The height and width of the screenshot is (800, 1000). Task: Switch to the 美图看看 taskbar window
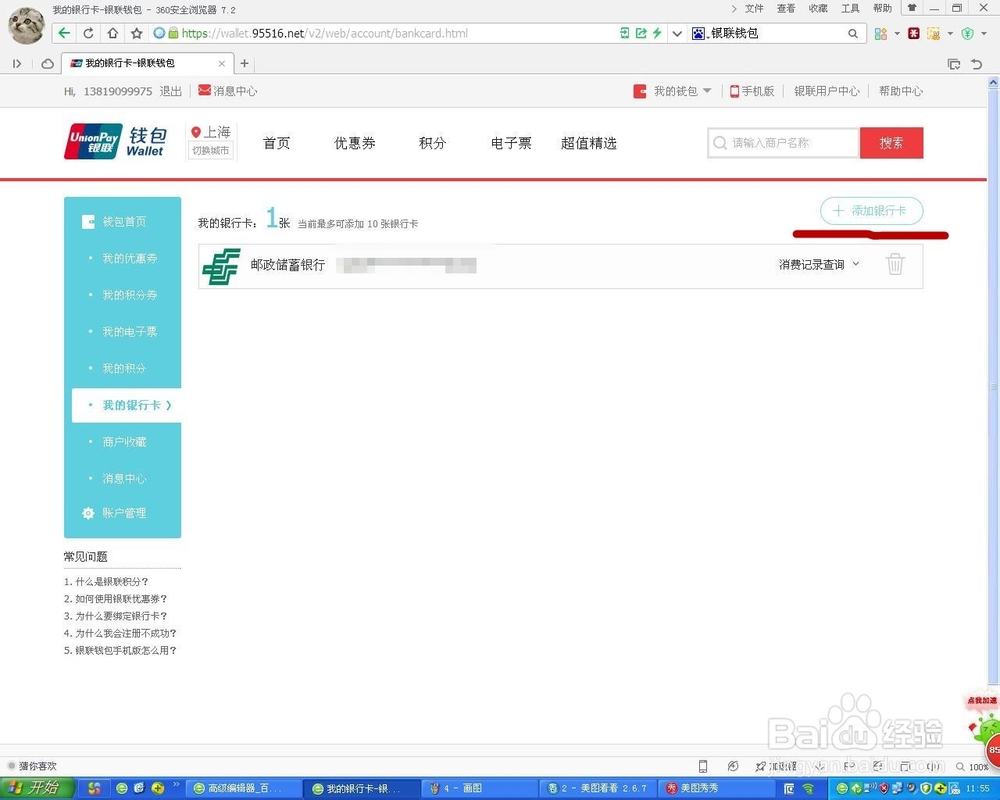596,789
